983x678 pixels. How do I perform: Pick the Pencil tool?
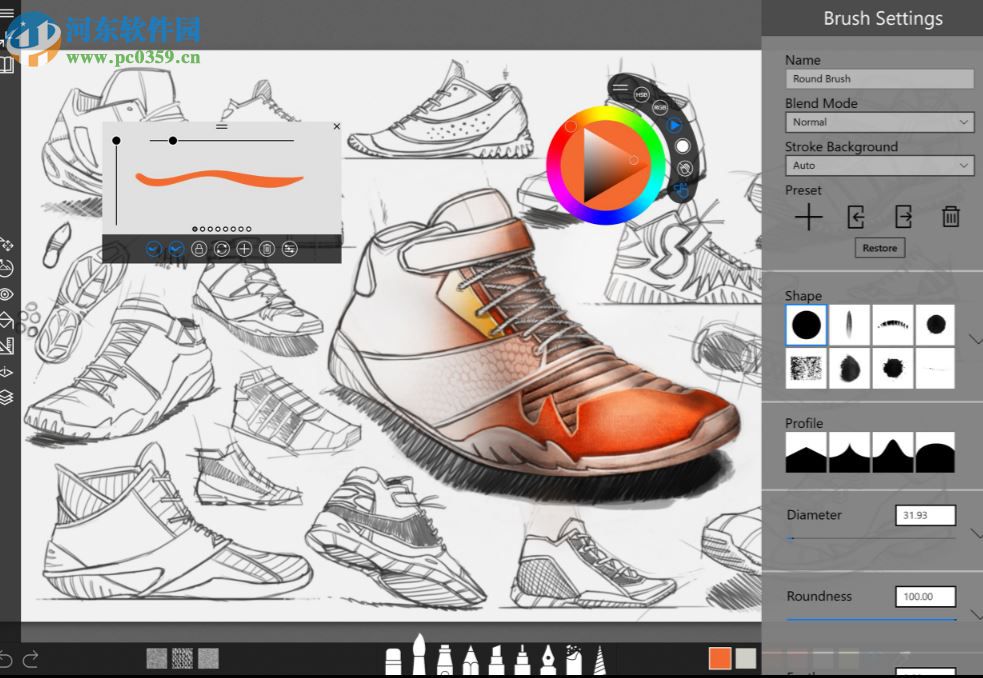470,660
